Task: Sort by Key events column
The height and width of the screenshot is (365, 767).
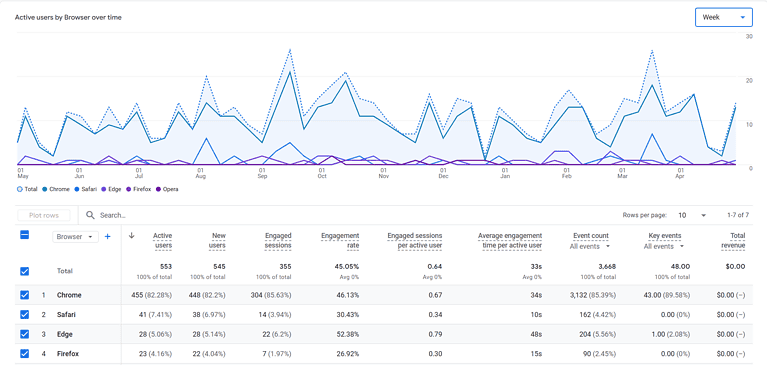Action: (664, 236)
